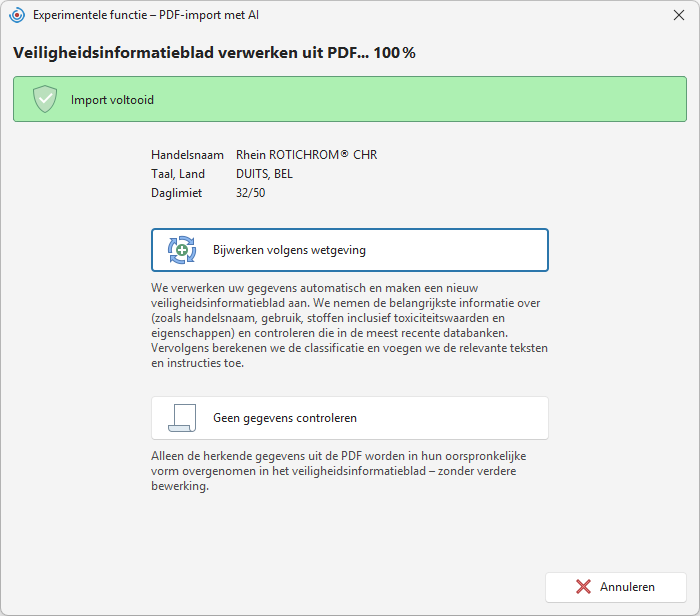
Task: Click the green shield checkmark icon
Action: coord(45,99)
